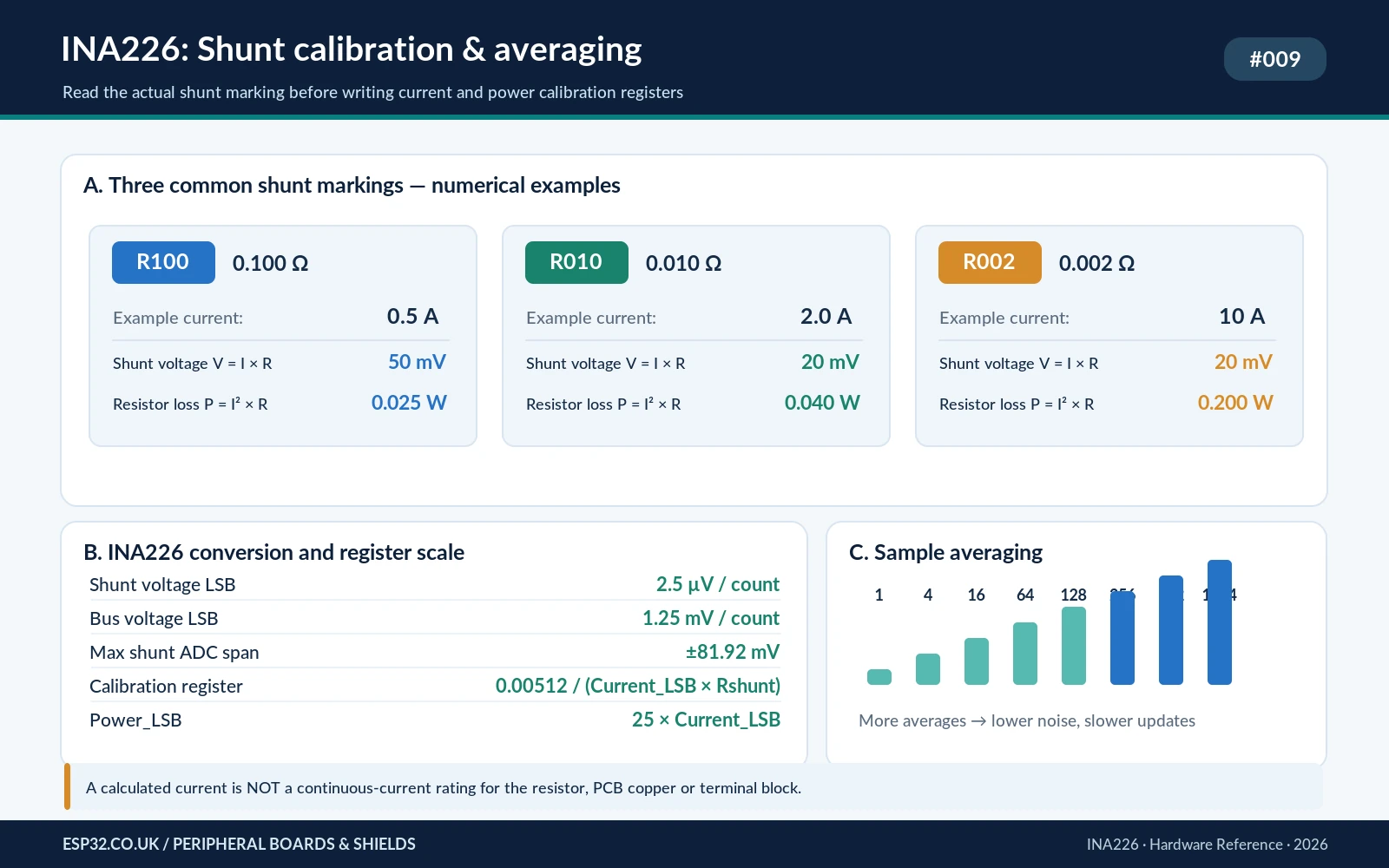Screen dimensions: 1389x868
Task: Select the green R010 marking badge
Action: (576, 262)
